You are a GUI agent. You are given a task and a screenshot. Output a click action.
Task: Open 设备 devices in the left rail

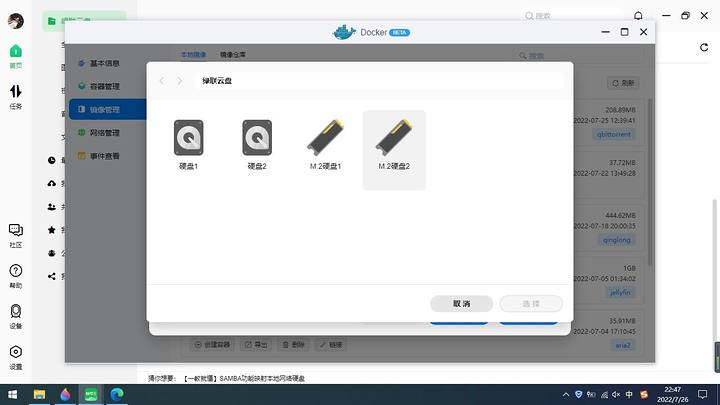pyautogui.click(x=16, y=316)
